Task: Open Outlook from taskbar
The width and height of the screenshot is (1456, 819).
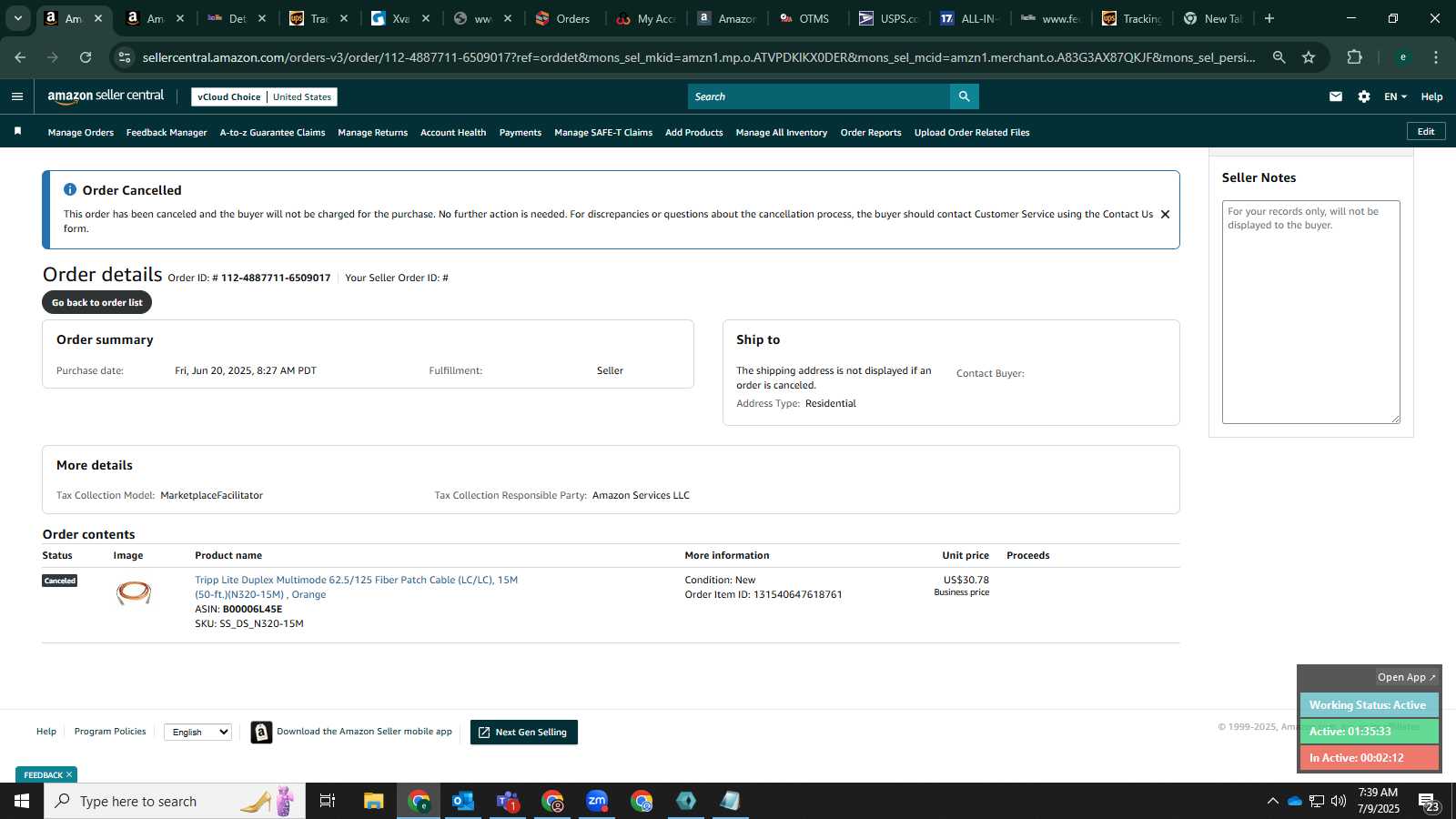Action: [463, 801]
